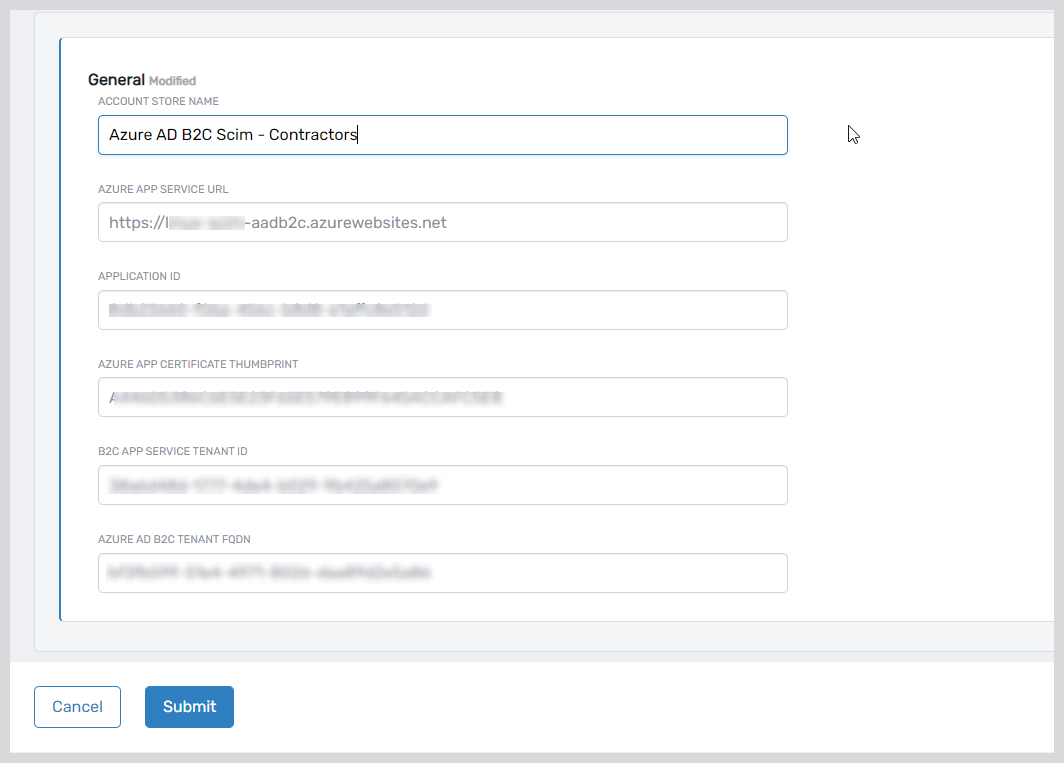Click the word Contractors in the name field
Viewport: 1064px width, 763px height.
[x=312, y=135]
